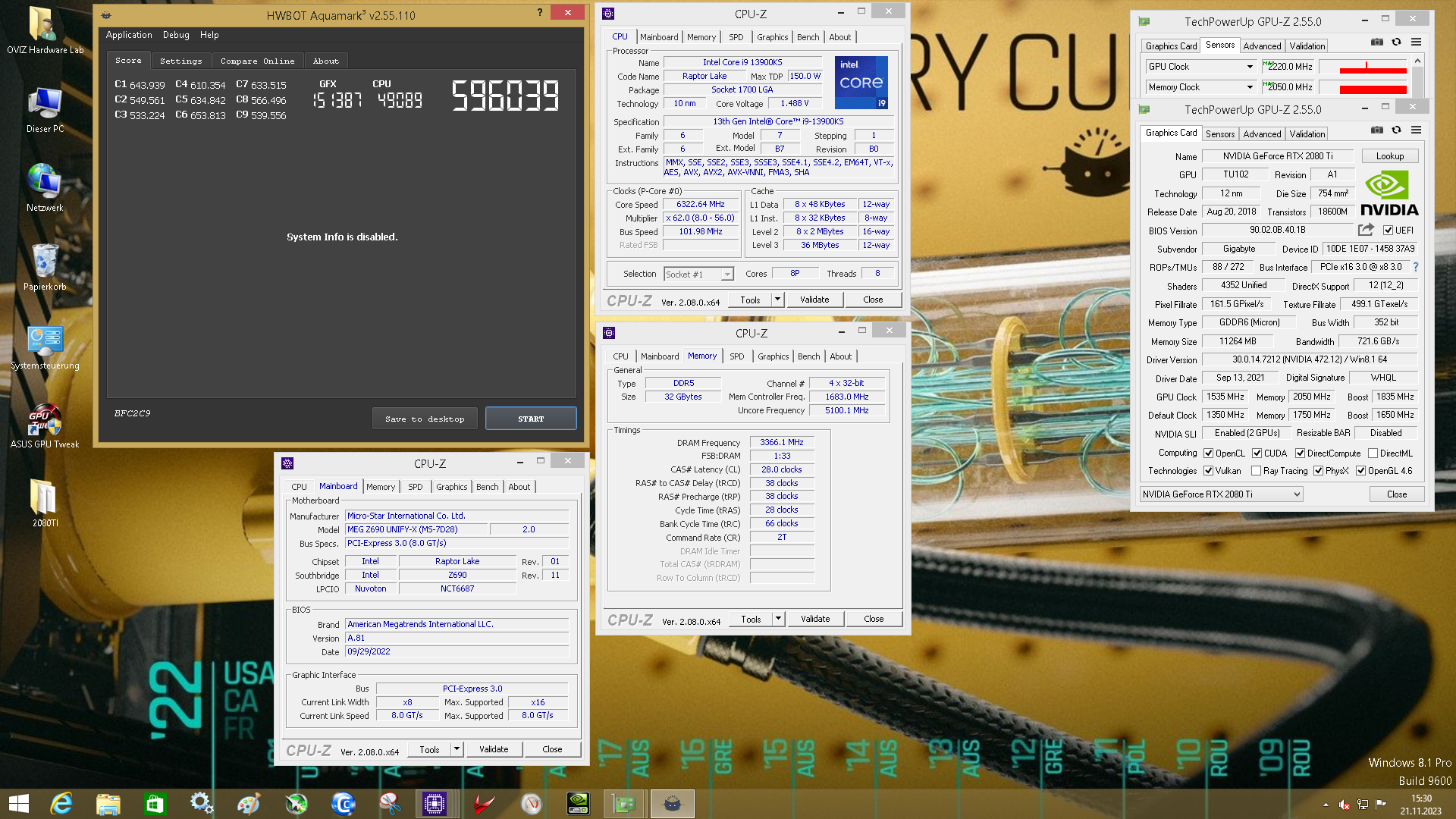Click NVIDIA green icon in taskbar
Image resolution: width=1456 pixels, height=819 pixels.
[x=578, y=804]
